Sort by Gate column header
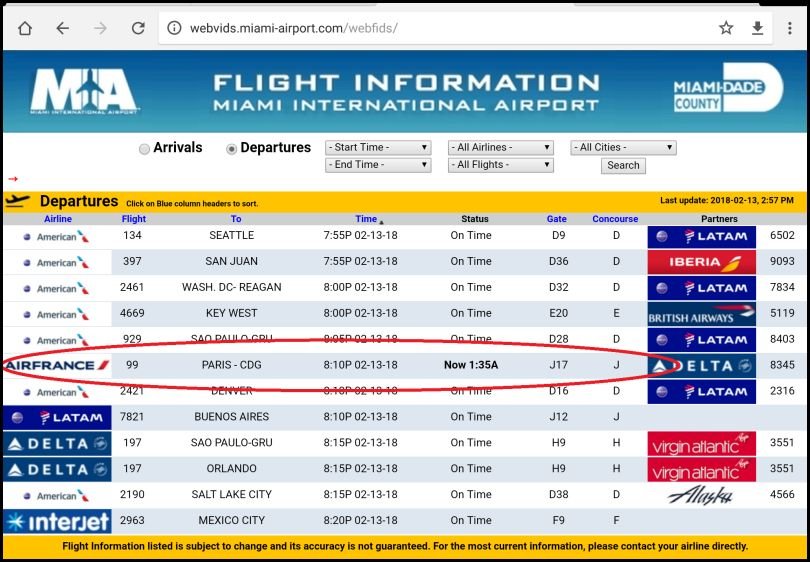 [x=556, y=219]
